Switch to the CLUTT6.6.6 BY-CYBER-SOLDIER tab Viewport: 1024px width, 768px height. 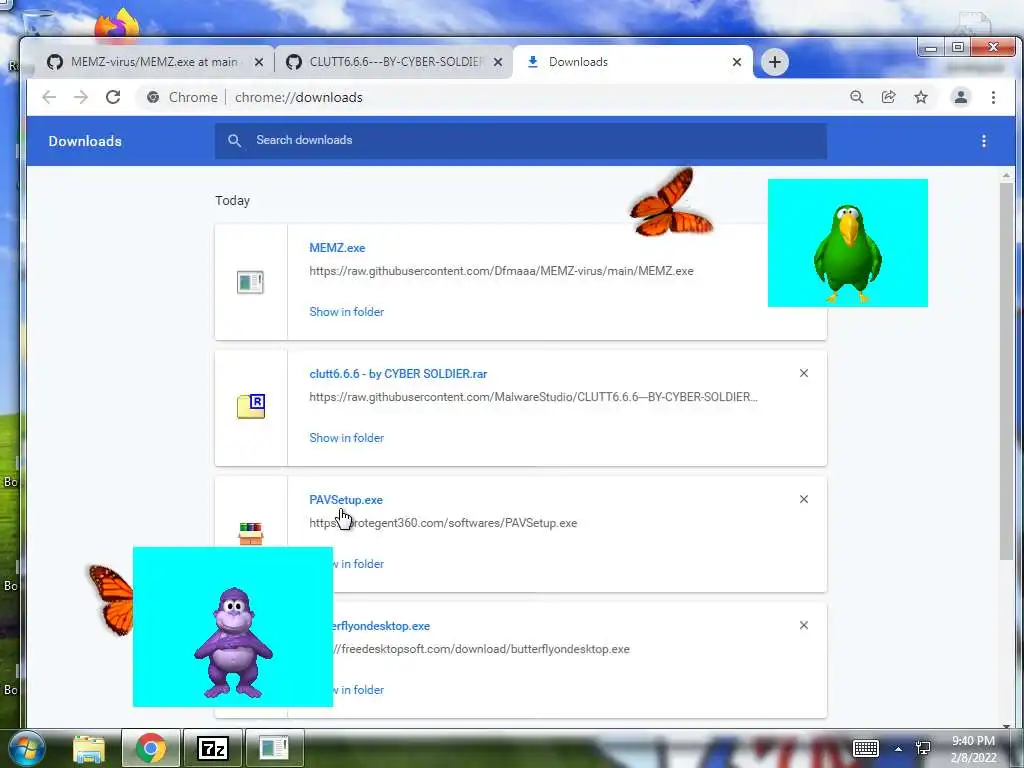coord(394,62)
